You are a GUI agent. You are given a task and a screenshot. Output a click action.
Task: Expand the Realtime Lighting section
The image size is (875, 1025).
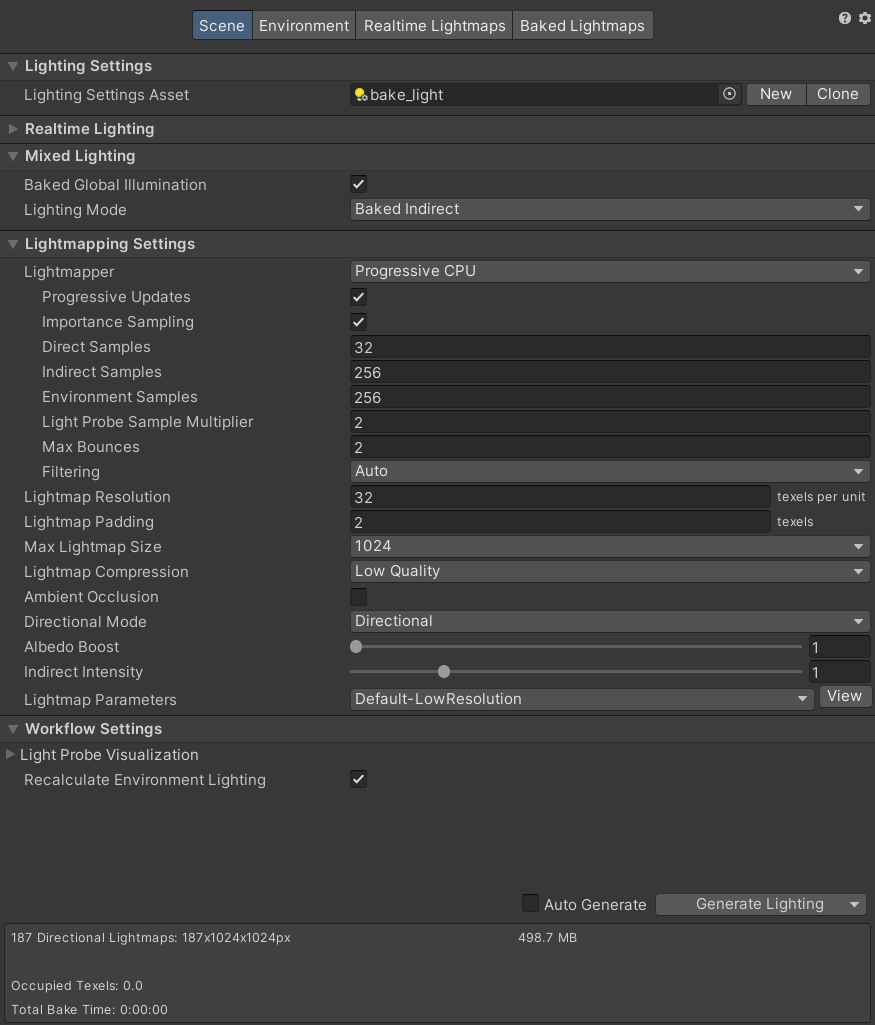(x=12, y=129)
